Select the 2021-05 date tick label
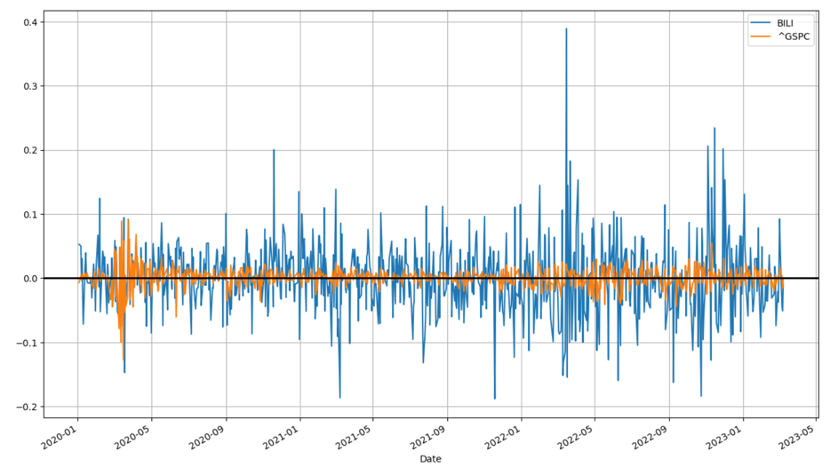This screenshot has height=476, width=830. tap(355, 436)
